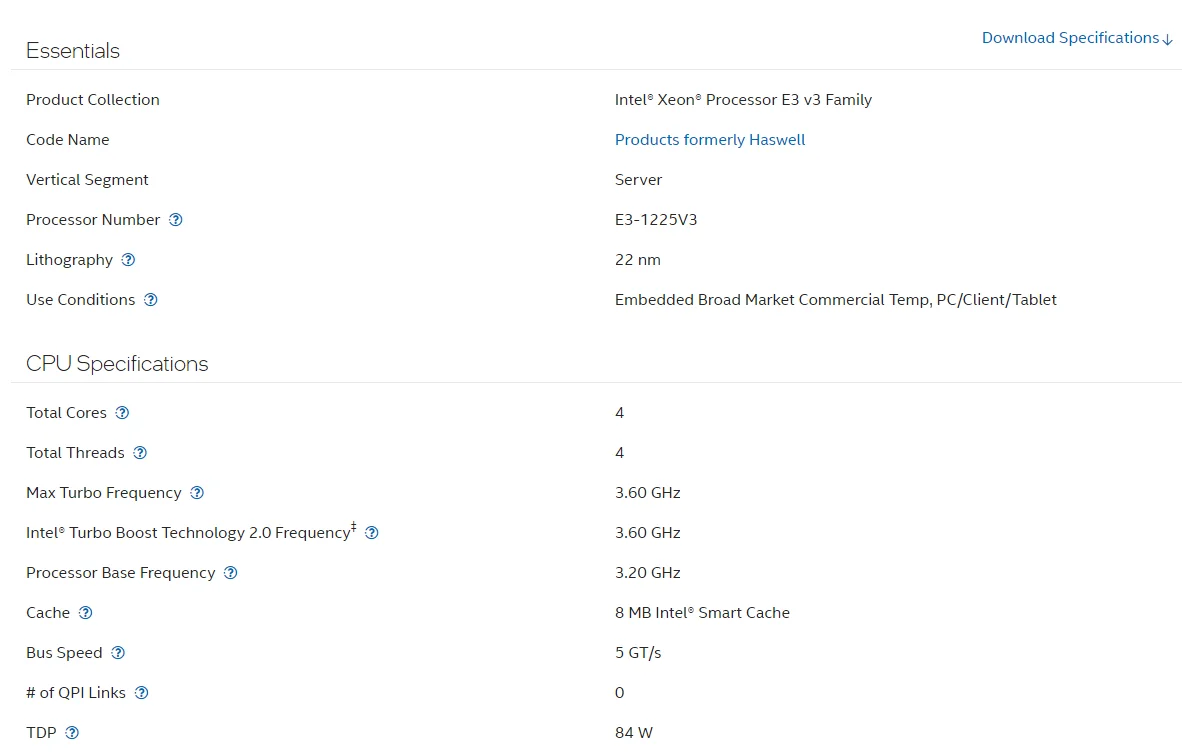Show Max Turbo Frequency help tooltip
1182x753 pixels.
[x=197, y=493]
